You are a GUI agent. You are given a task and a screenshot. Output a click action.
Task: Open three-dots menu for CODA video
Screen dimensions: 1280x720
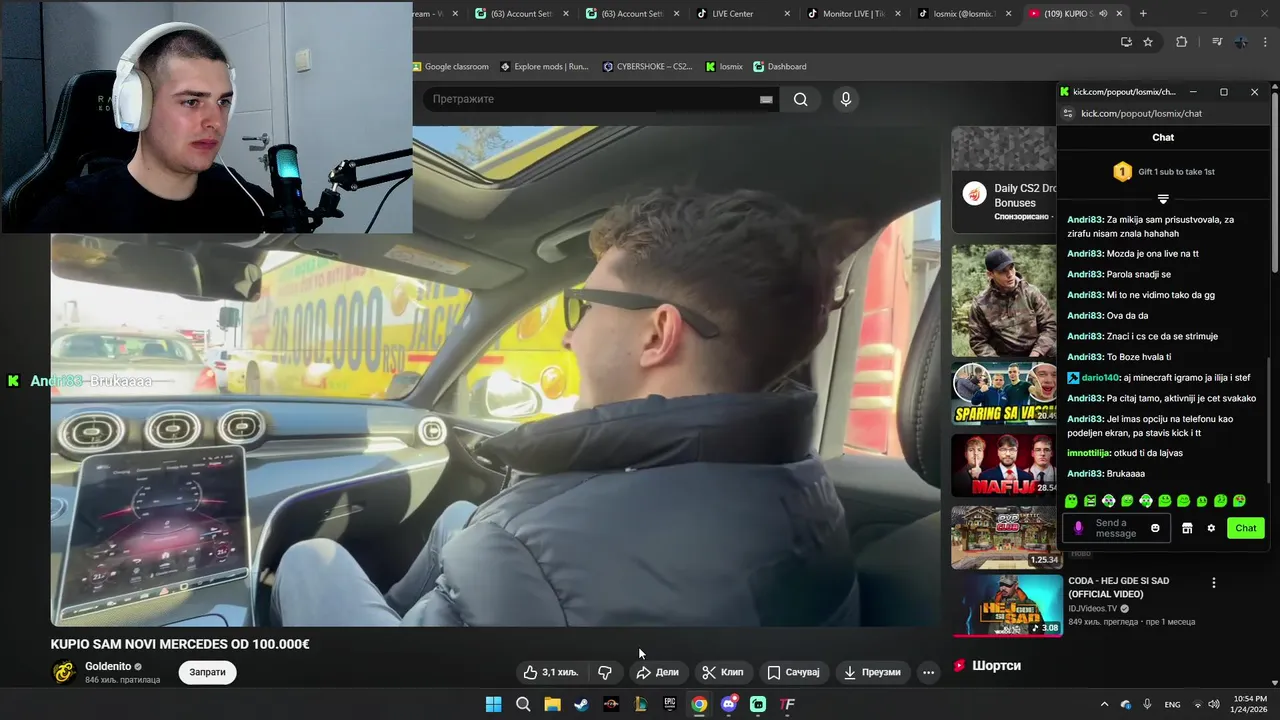(x=1214, y=583)
